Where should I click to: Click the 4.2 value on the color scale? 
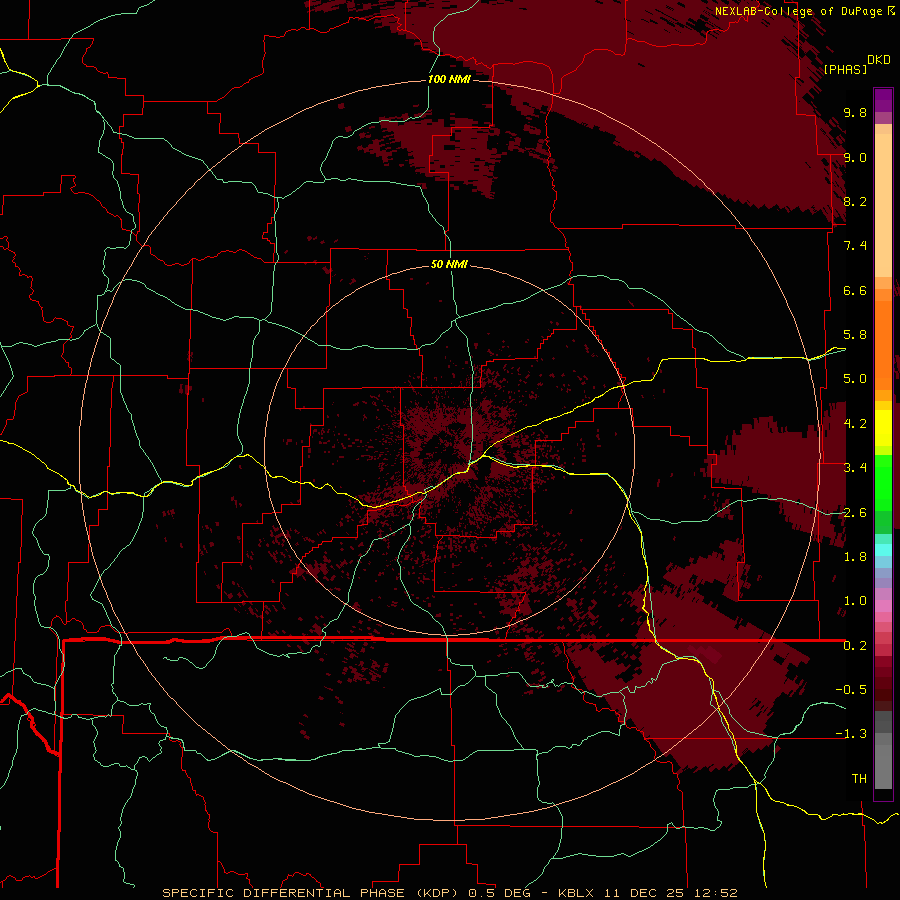coord(855,424)
